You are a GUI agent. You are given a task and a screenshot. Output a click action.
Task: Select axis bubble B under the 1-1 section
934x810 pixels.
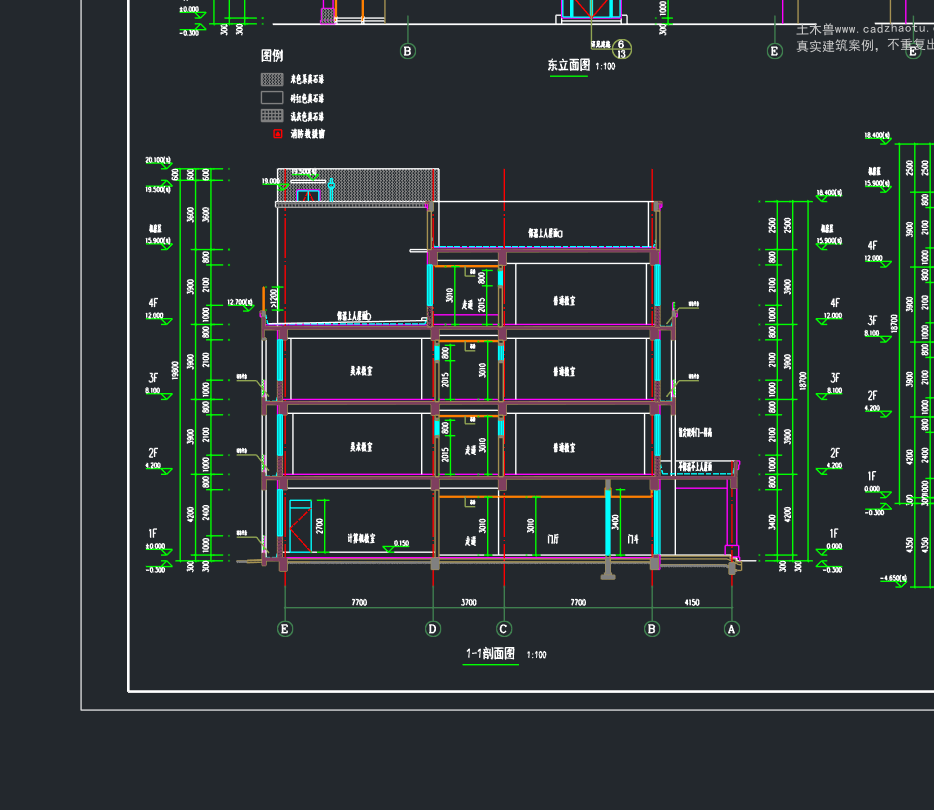pyautogui.click(x=652, y=629)
